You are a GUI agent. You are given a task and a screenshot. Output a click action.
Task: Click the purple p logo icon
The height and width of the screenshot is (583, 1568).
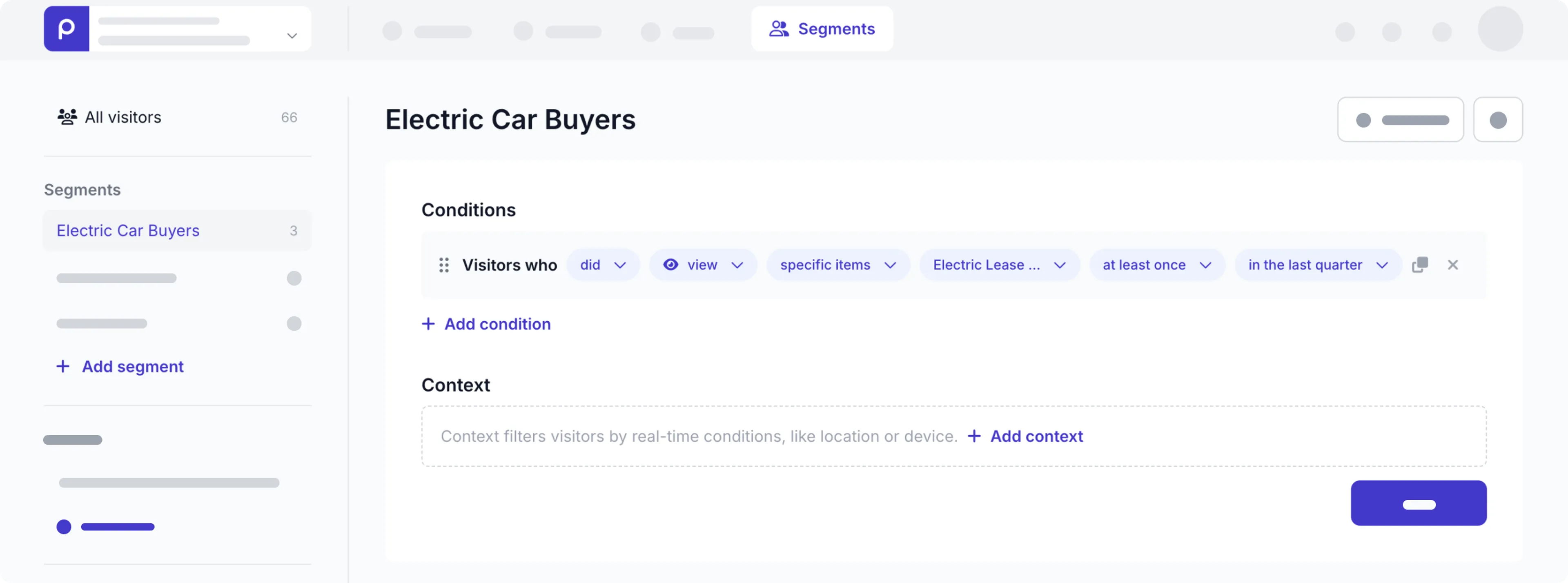(x=66, y=28)
